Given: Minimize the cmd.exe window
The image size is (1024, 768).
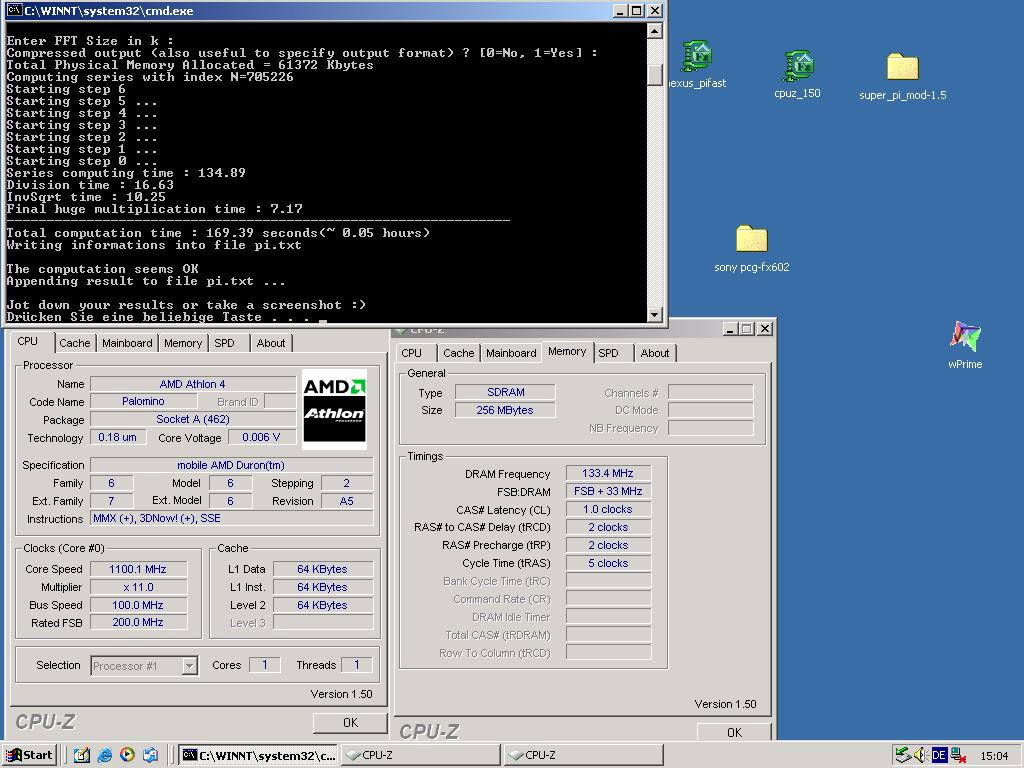Looking at the screenshot, I should 620,10.
